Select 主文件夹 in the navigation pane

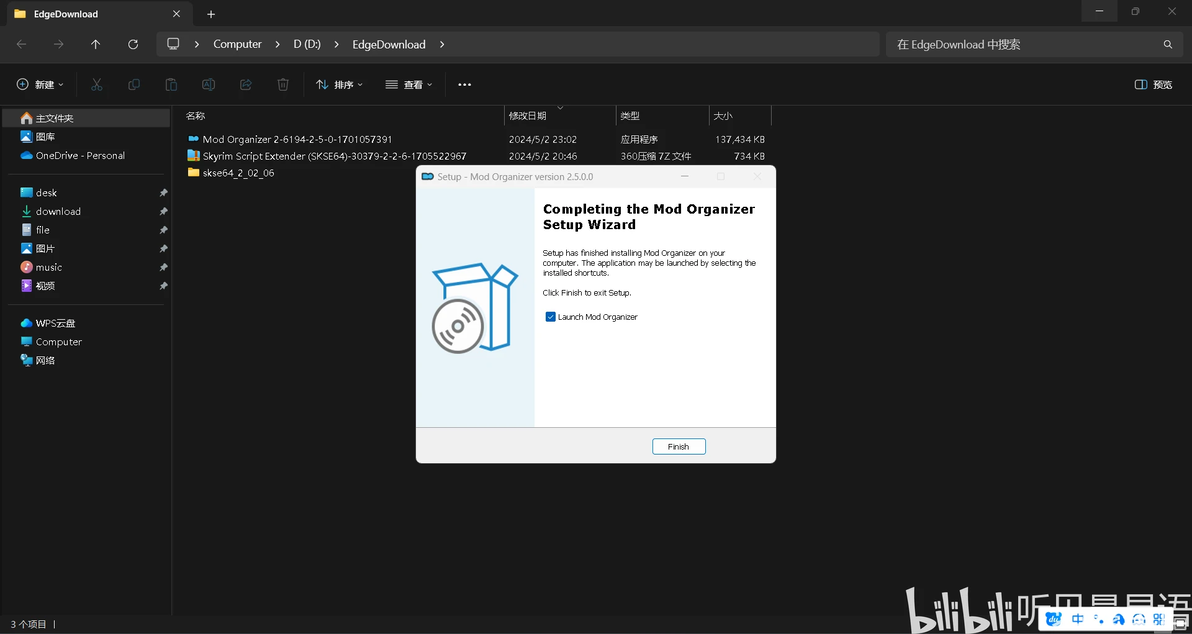tap(86, 118)
